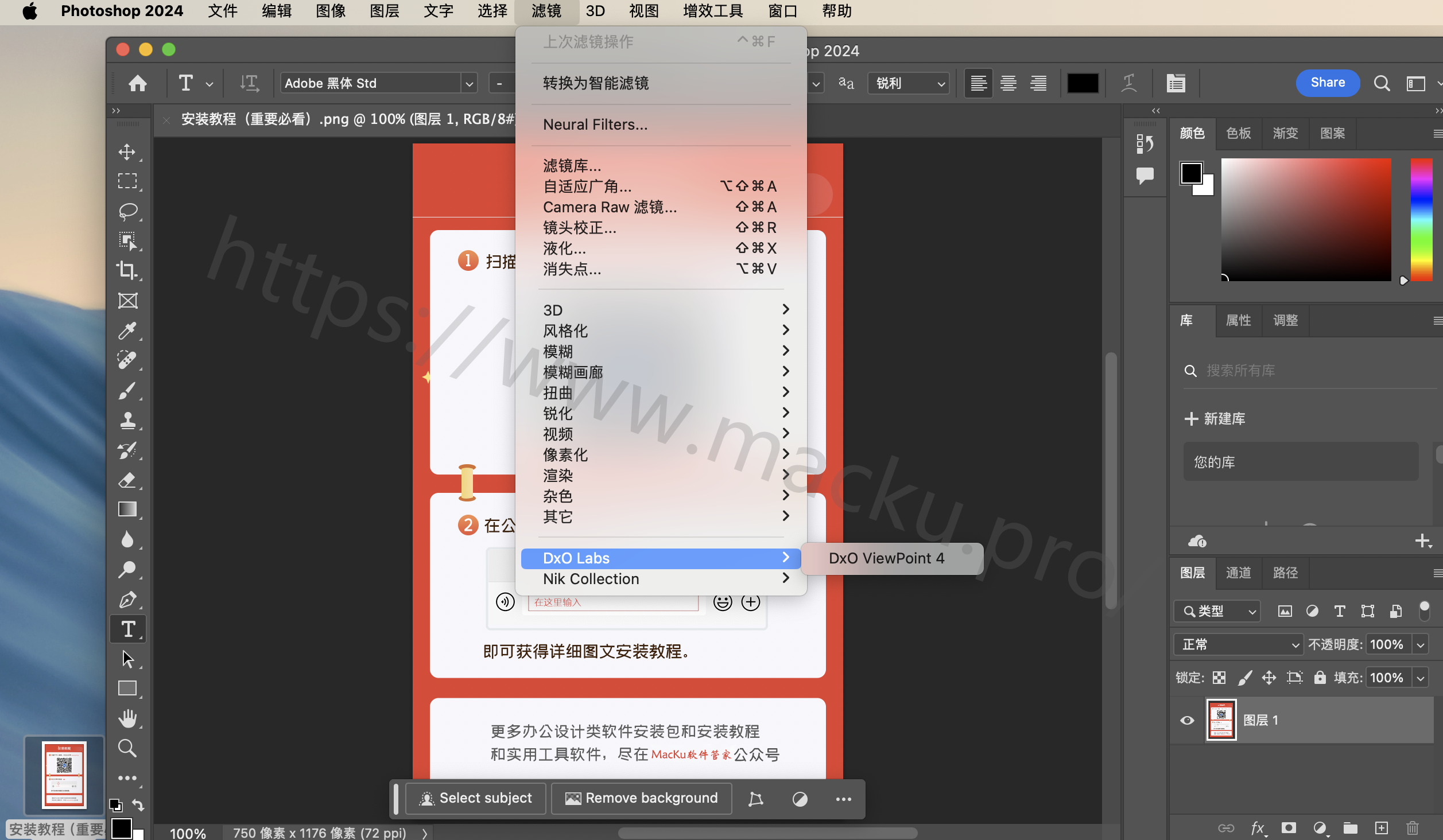Open the 锐利 anti-aliasing dropdown
This screenshot has height=840, width=1443.
click(x=908, y=83)
